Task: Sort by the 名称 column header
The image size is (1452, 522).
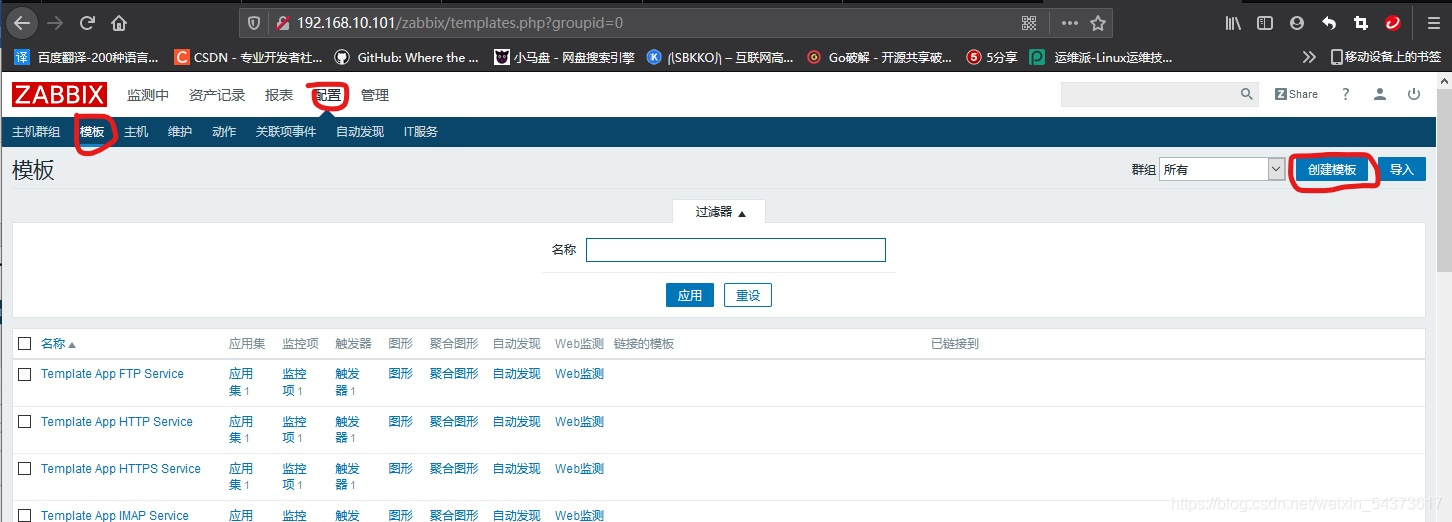Action: [58, 343]
